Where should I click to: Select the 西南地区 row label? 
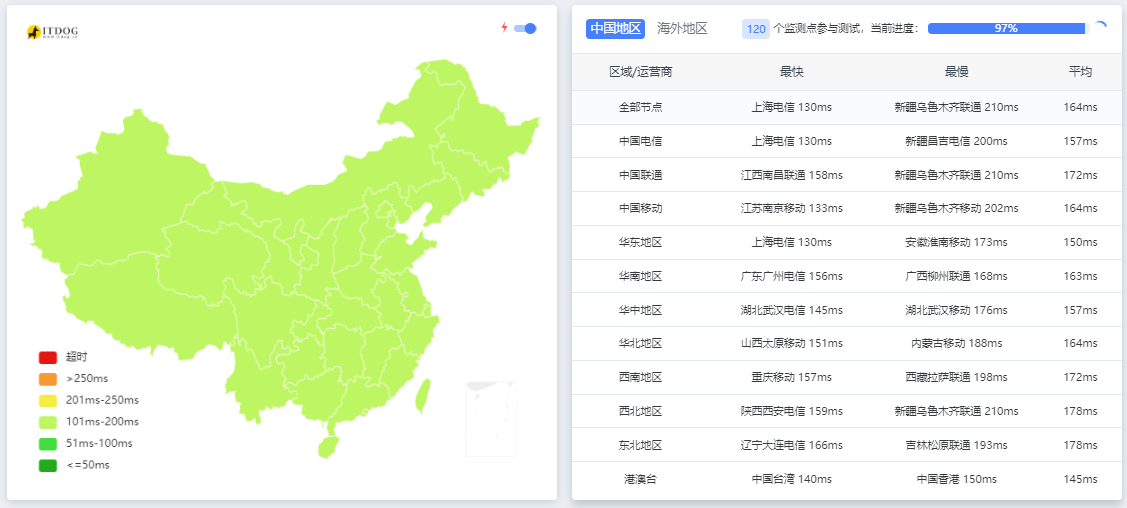point(640,377)
